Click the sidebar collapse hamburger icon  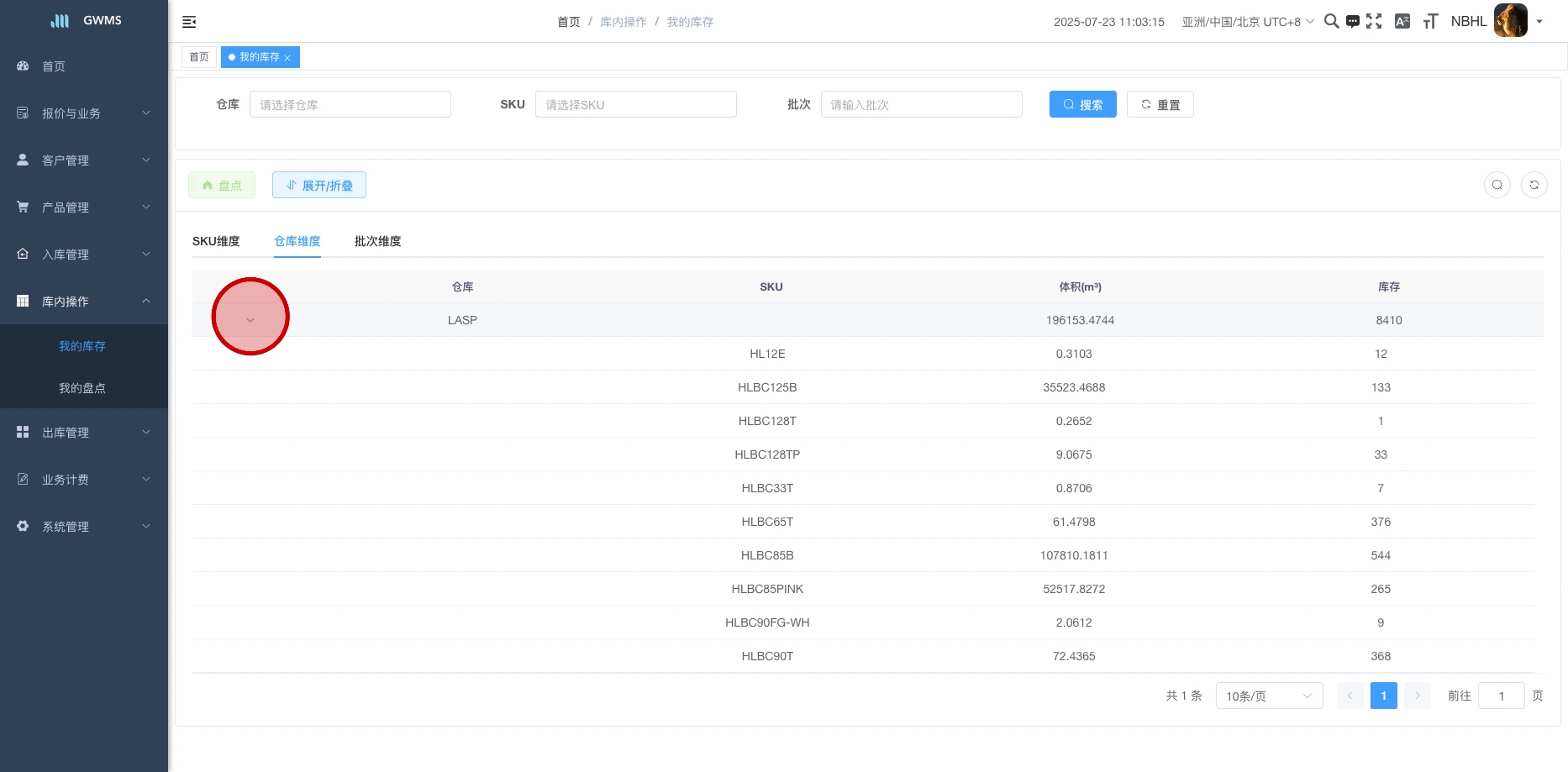[x=189, y=22]
